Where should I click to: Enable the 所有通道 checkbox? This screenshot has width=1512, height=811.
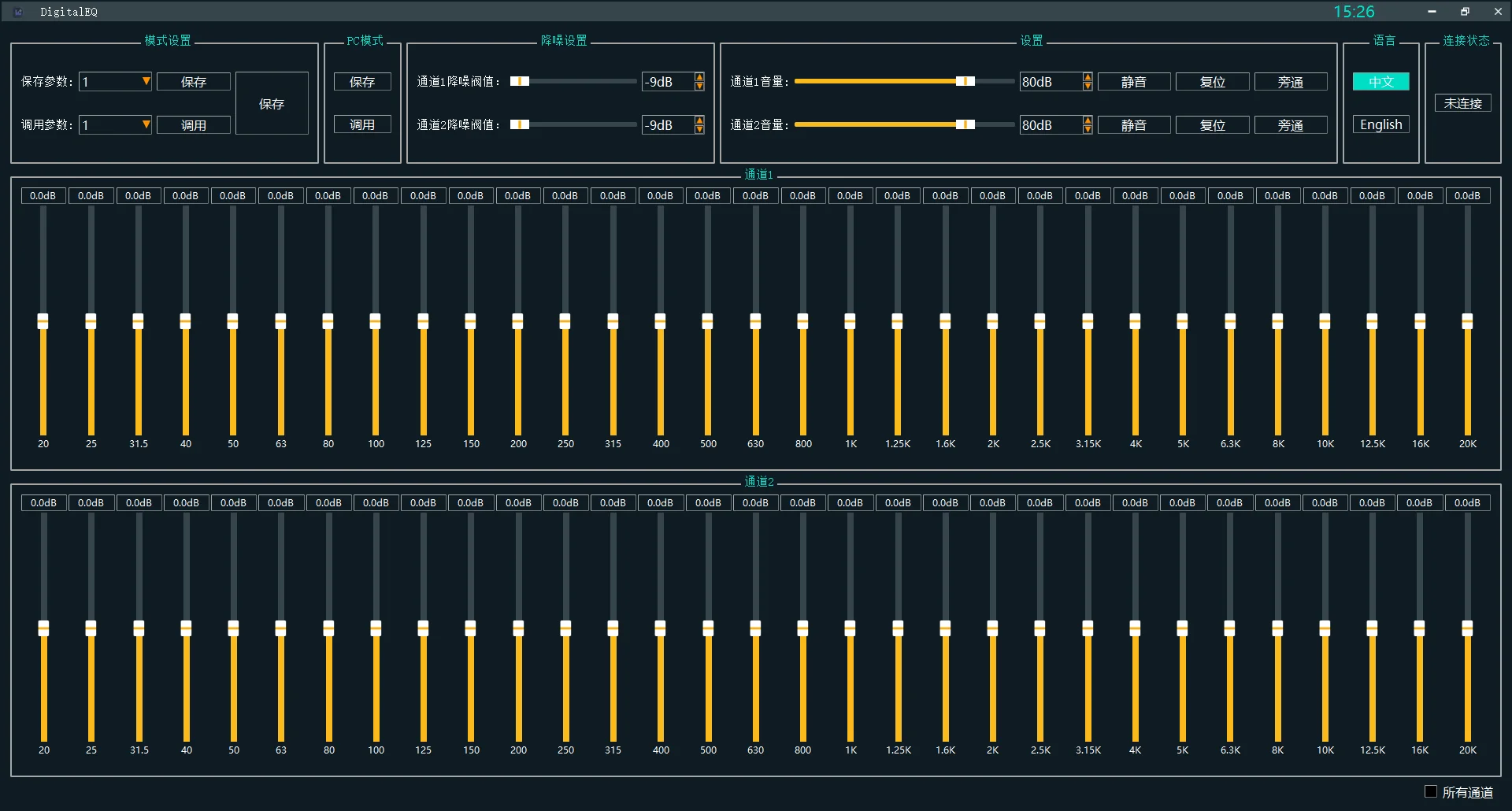pyautogui.click(x=1431, y=791)
